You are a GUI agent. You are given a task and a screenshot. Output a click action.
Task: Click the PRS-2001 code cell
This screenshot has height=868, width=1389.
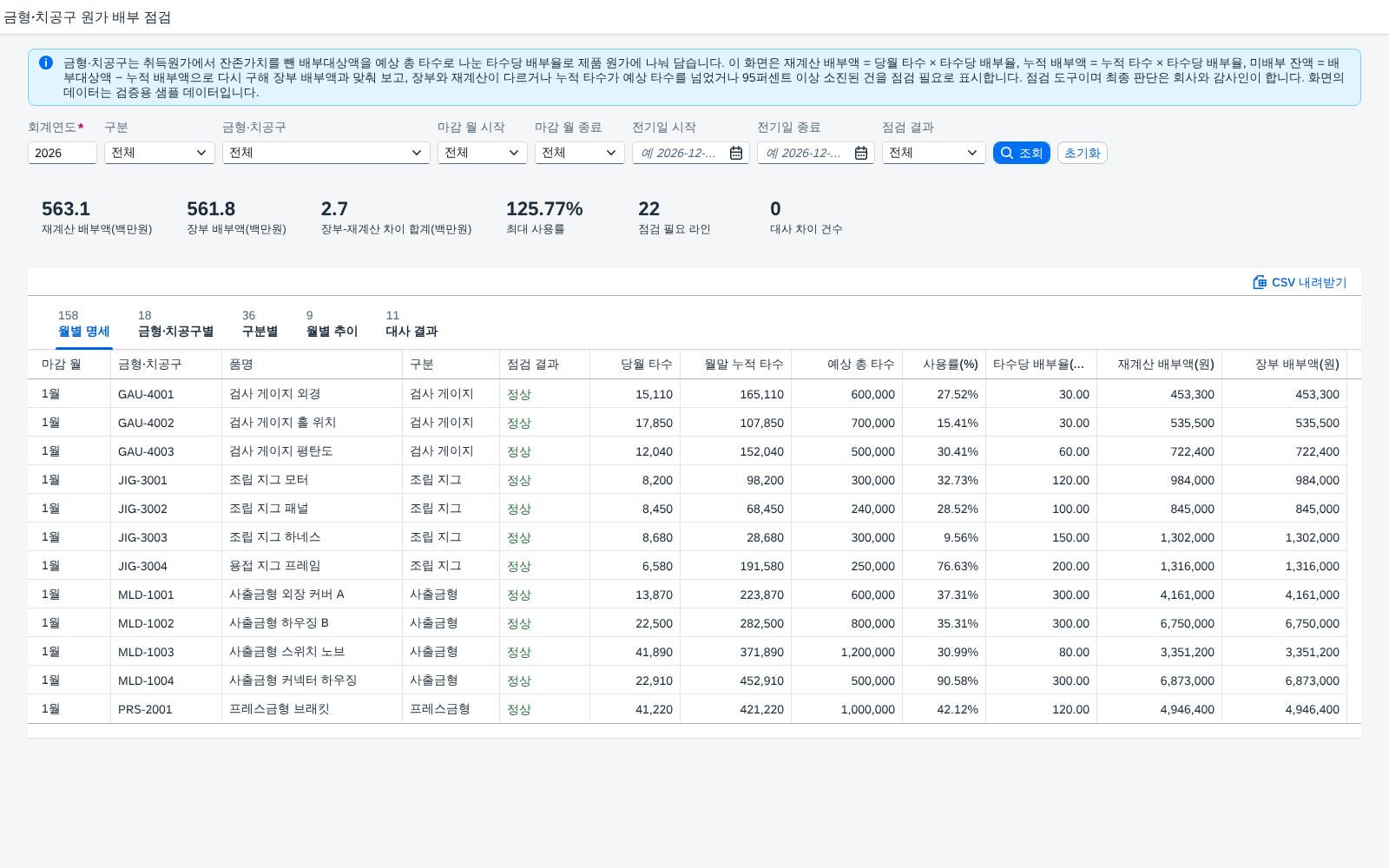pos(167,709)
